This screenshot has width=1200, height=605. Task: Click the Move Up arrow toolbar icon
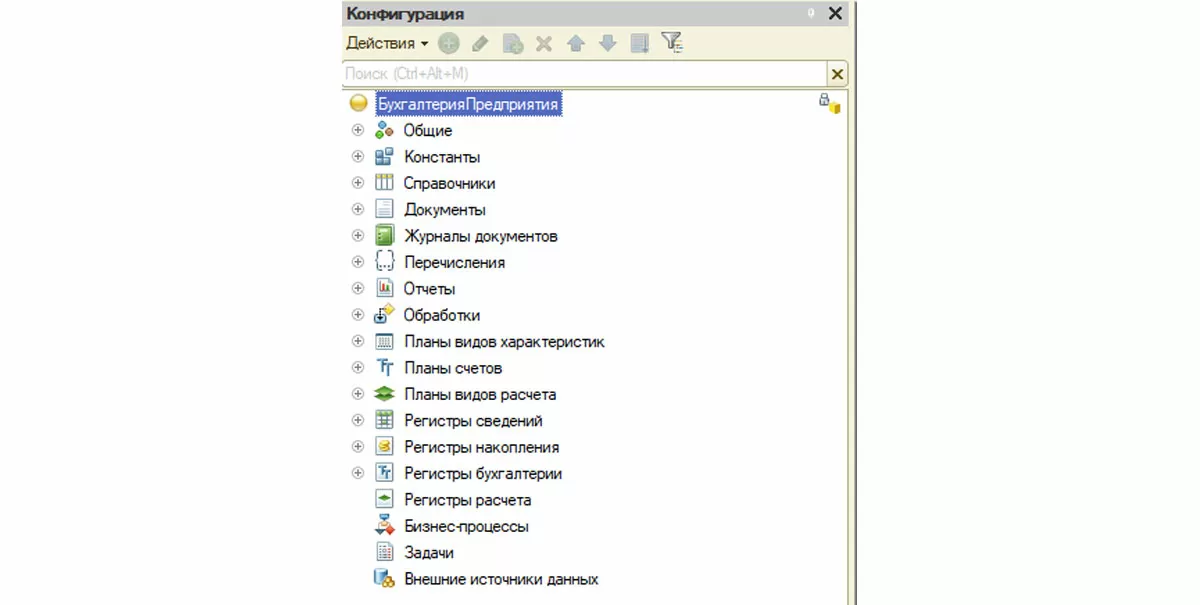(575, 44)
